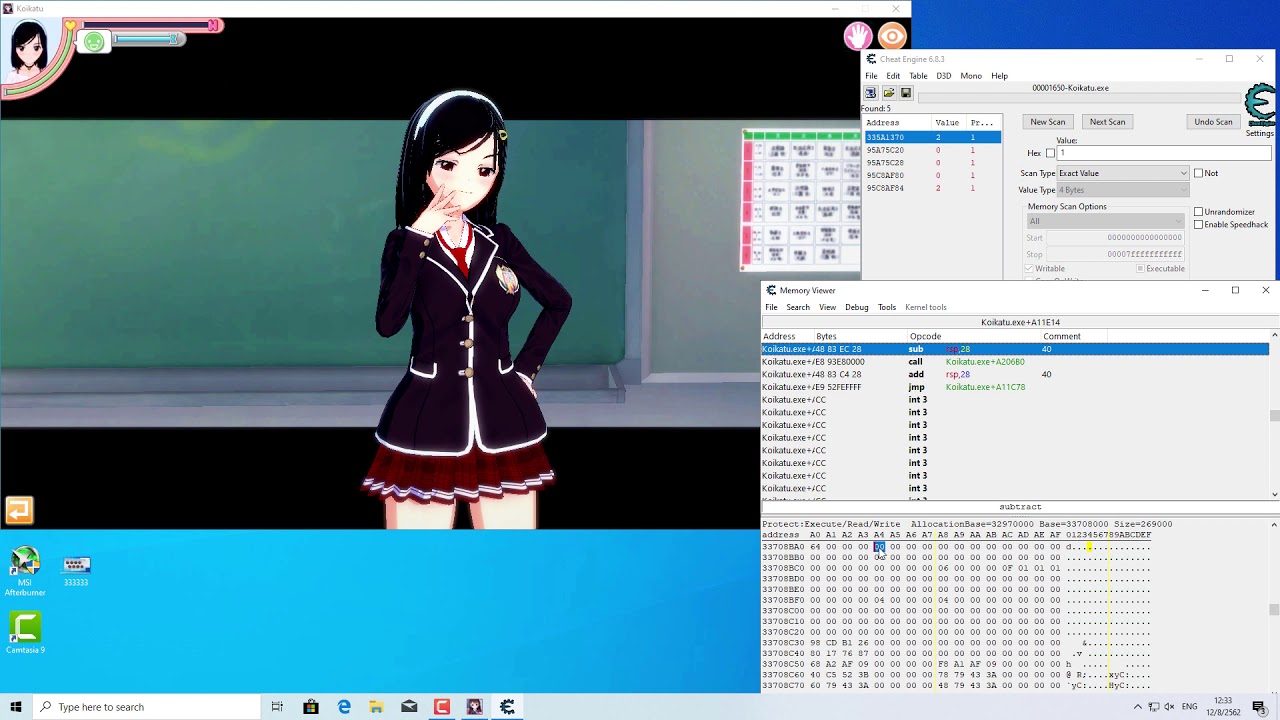Open the notification center icon
This screenshot has width=1280, height=720.
(x=1259, y=707)
